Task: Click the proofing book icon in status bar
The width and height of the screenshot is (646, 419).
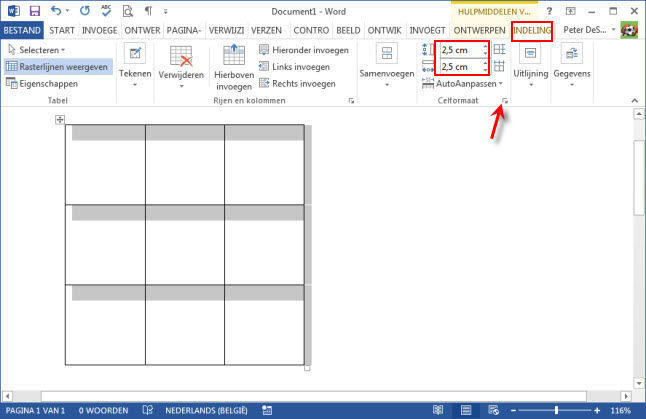Action: (x=147, y=410)
